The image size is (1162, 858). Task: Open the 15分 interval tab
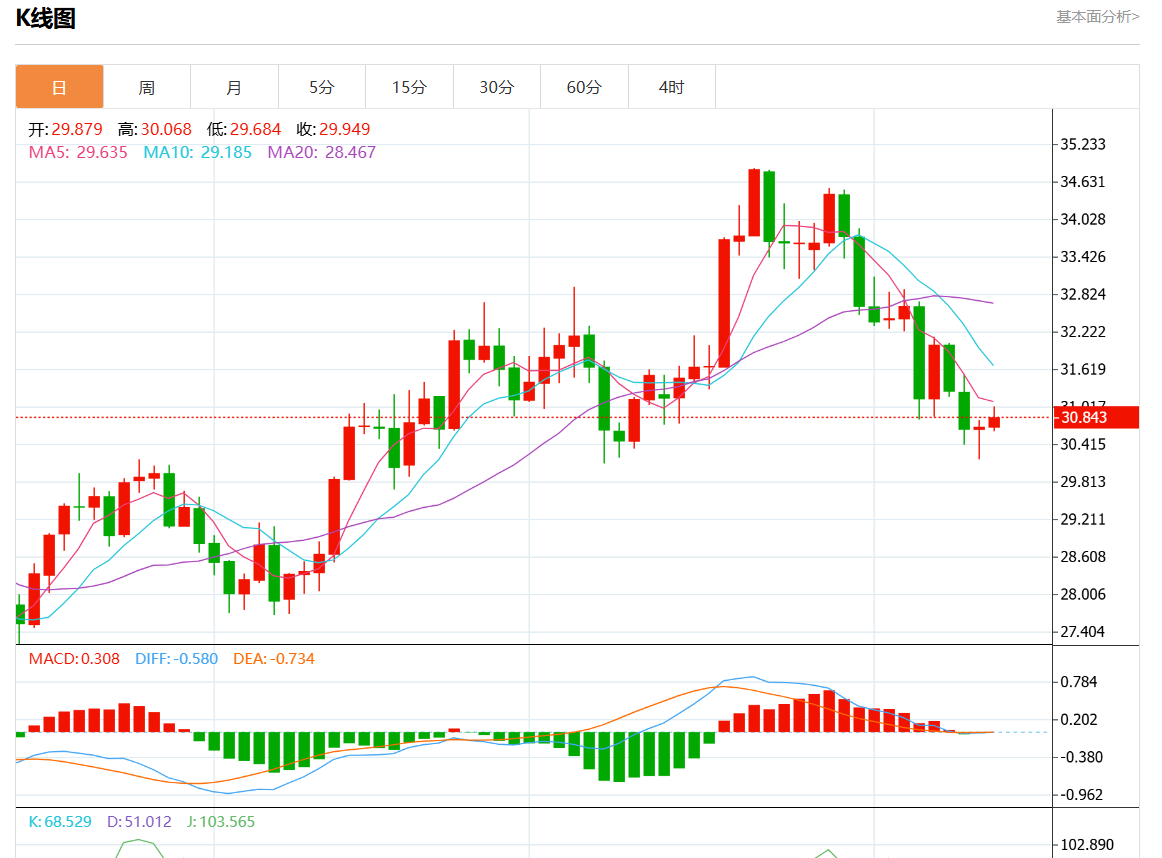coord(409,87)
